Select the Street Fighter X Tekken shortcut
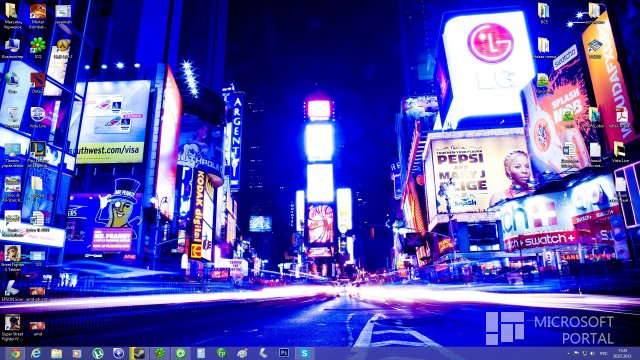This screenshot has height=360, width=640. 12,259
